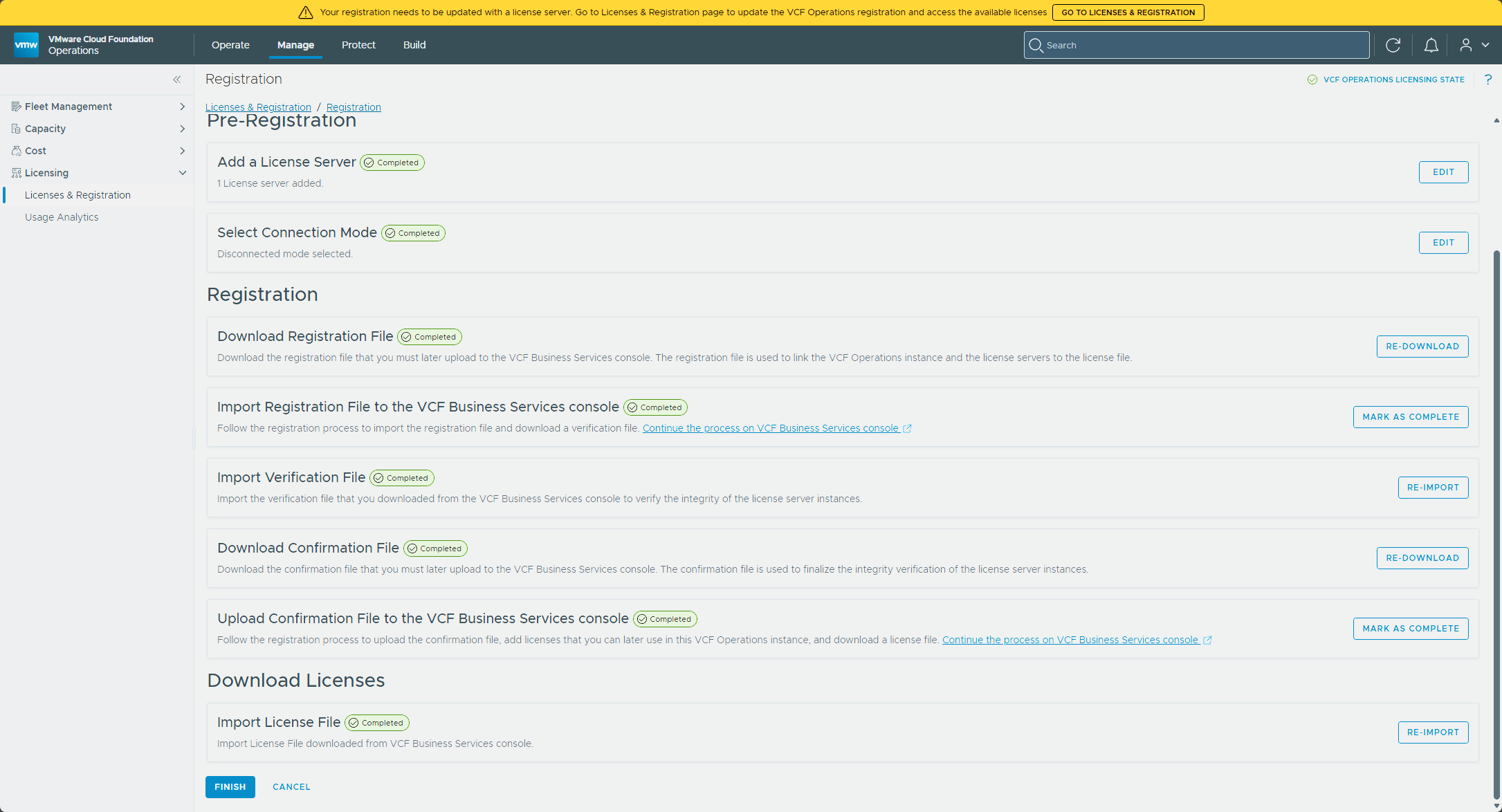Click Re-Import for Import License File
Viewport: 1502px width, 812px height.
coord(1433,732)
